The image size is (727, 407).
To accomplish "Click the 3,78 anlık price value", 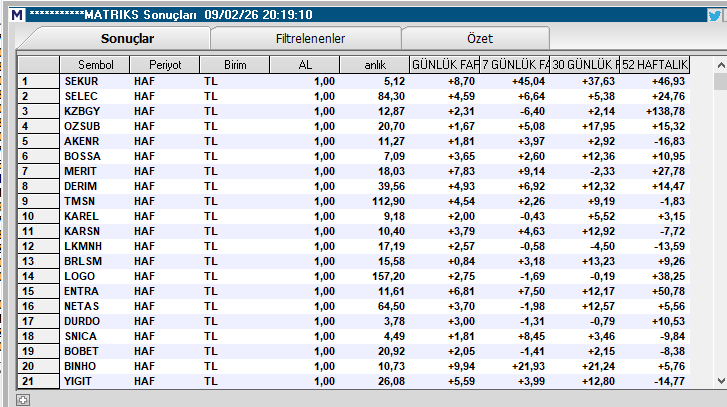I will click(394, 321).
